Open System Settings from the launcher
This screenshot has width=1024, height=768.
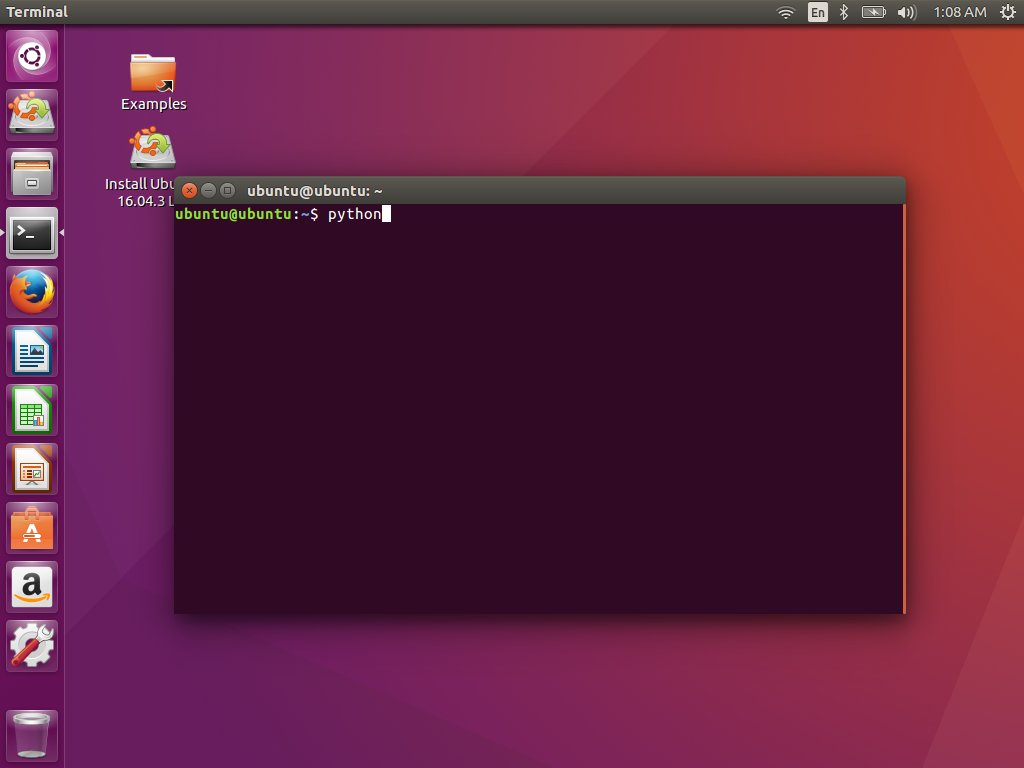click(31, 645)
